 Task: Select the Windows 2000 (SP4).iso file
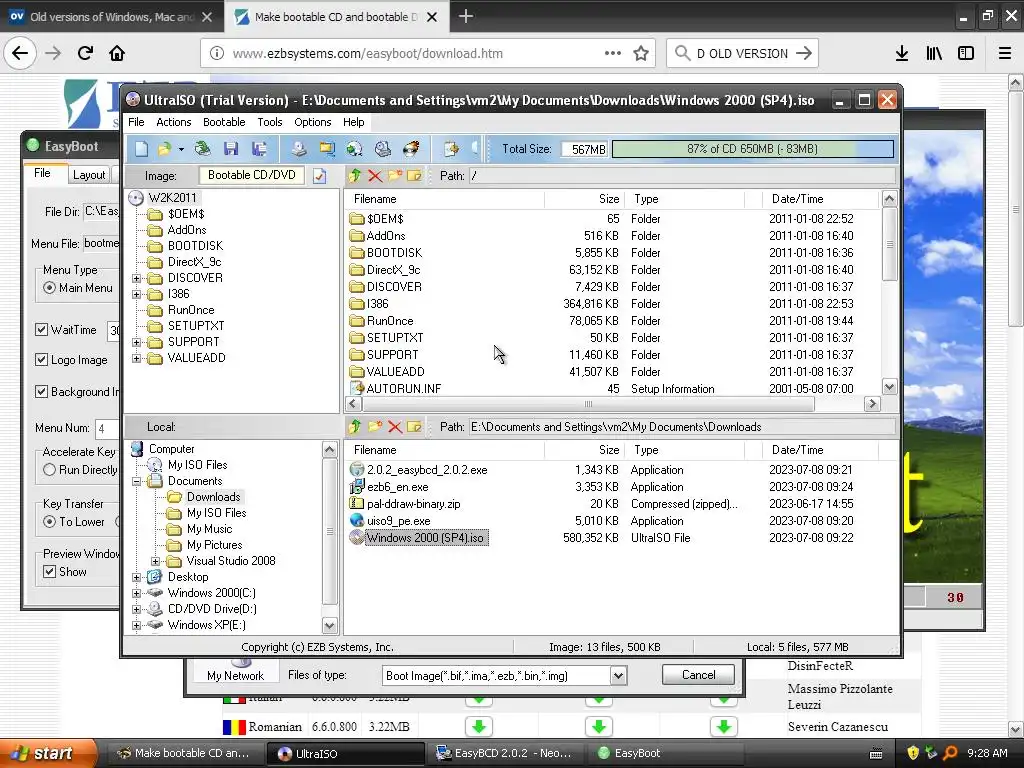point(425,538)
